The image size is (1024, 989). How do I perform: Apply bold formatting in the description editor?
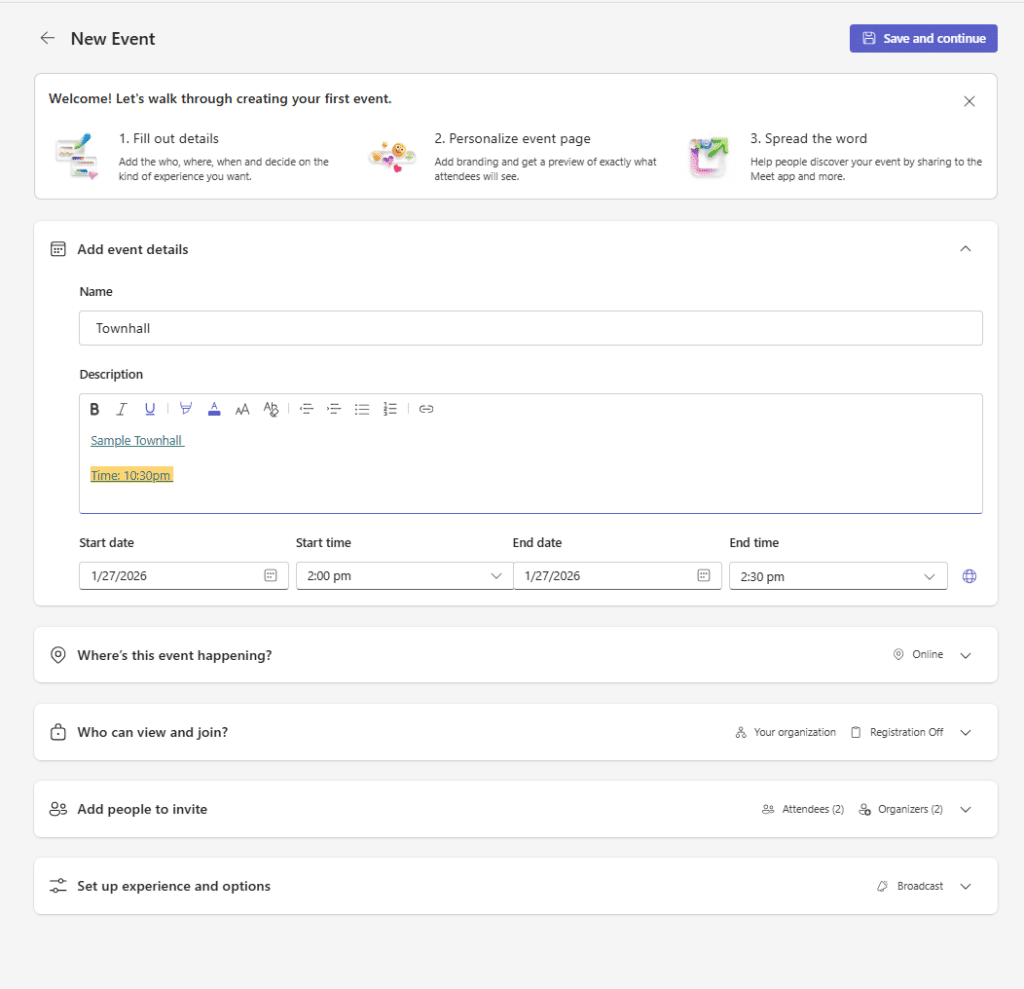click(x=94, y=408)
